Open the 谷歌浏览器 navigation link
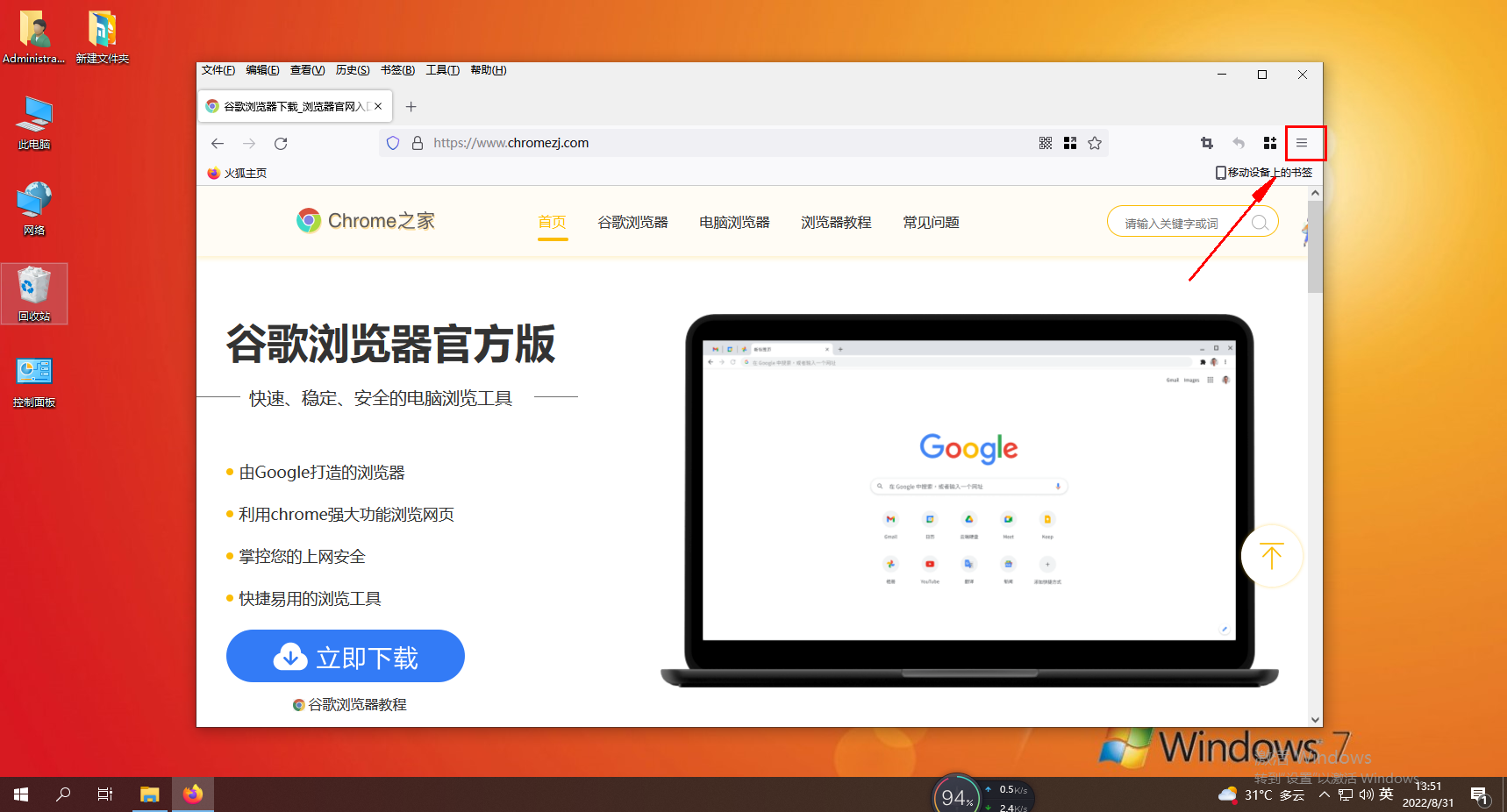The height and width of the screenshot is (812, 1507). point(633,223)
